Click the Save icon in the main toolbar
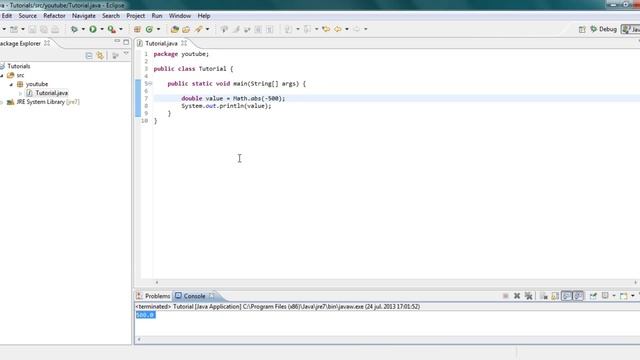This screenshot has width=640, height=360. point(32,29)
